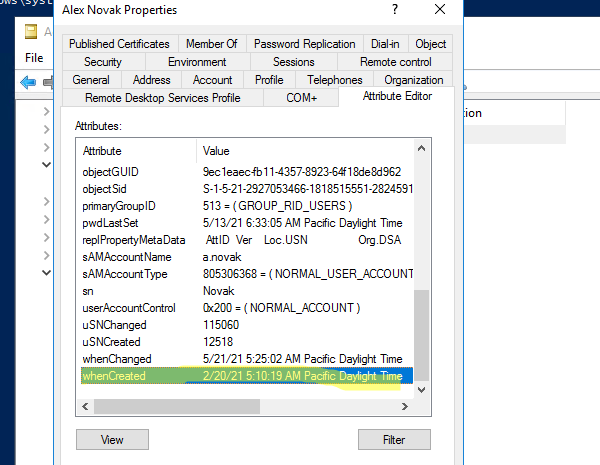600x465 pixels.
Task: Select the replPropertyMetaData attribute row
Action: coord(247,240)
